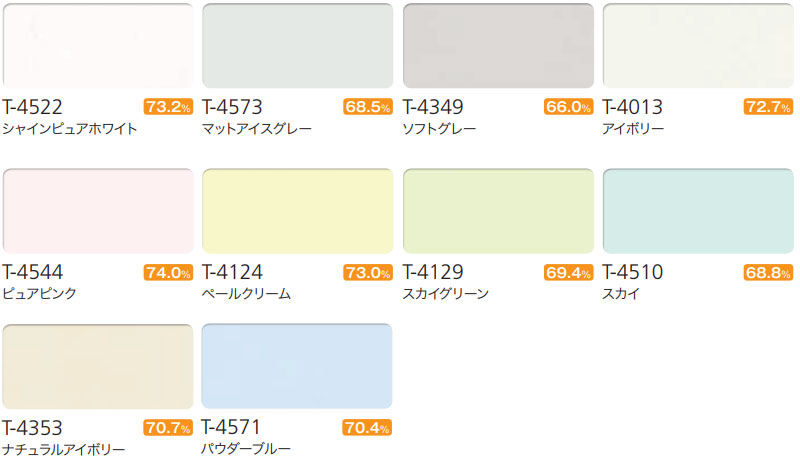This screenshot has height=461, width=800.
Task: Click the 72.7% orange badge
Action: (x=768, y=107)
